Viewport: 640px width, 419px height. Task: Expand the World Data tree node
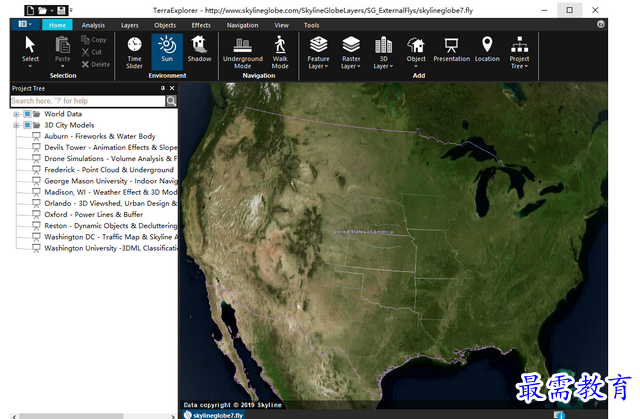[16, 114]
